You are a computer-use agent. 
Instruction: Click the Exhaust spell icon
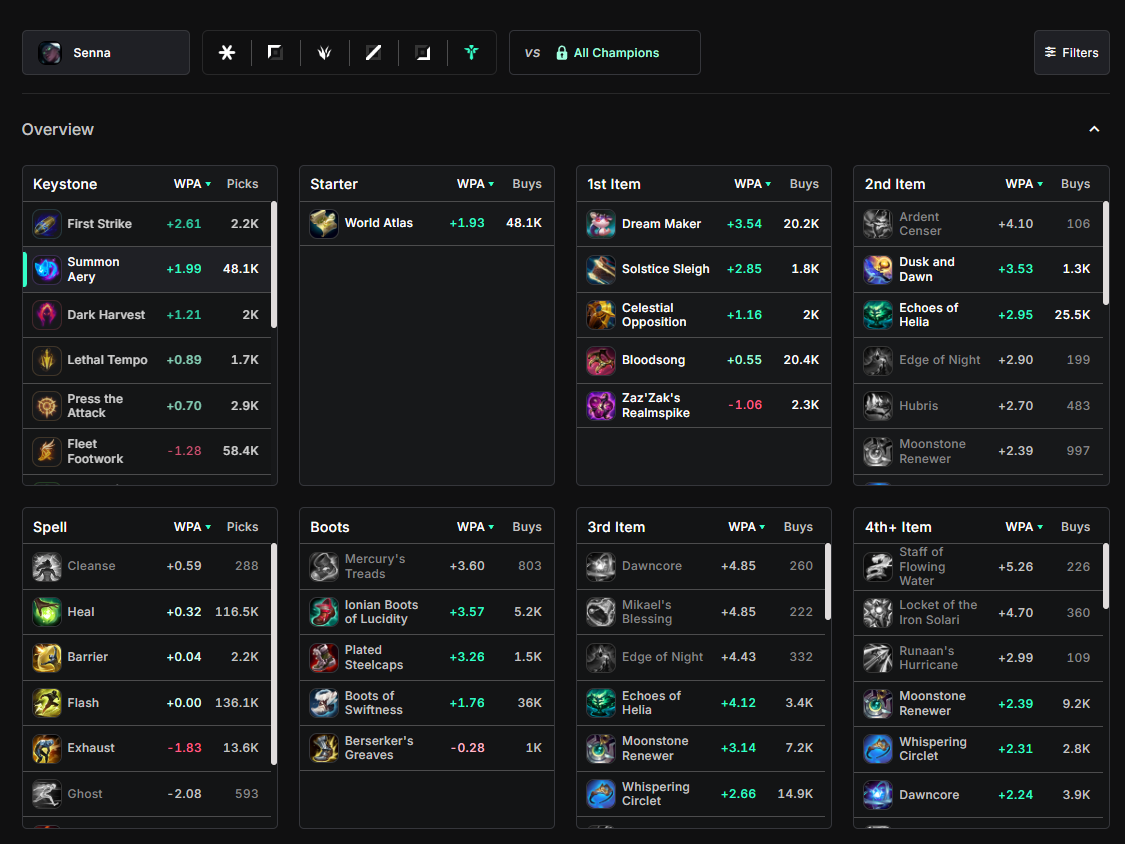(x=47, y=748)
